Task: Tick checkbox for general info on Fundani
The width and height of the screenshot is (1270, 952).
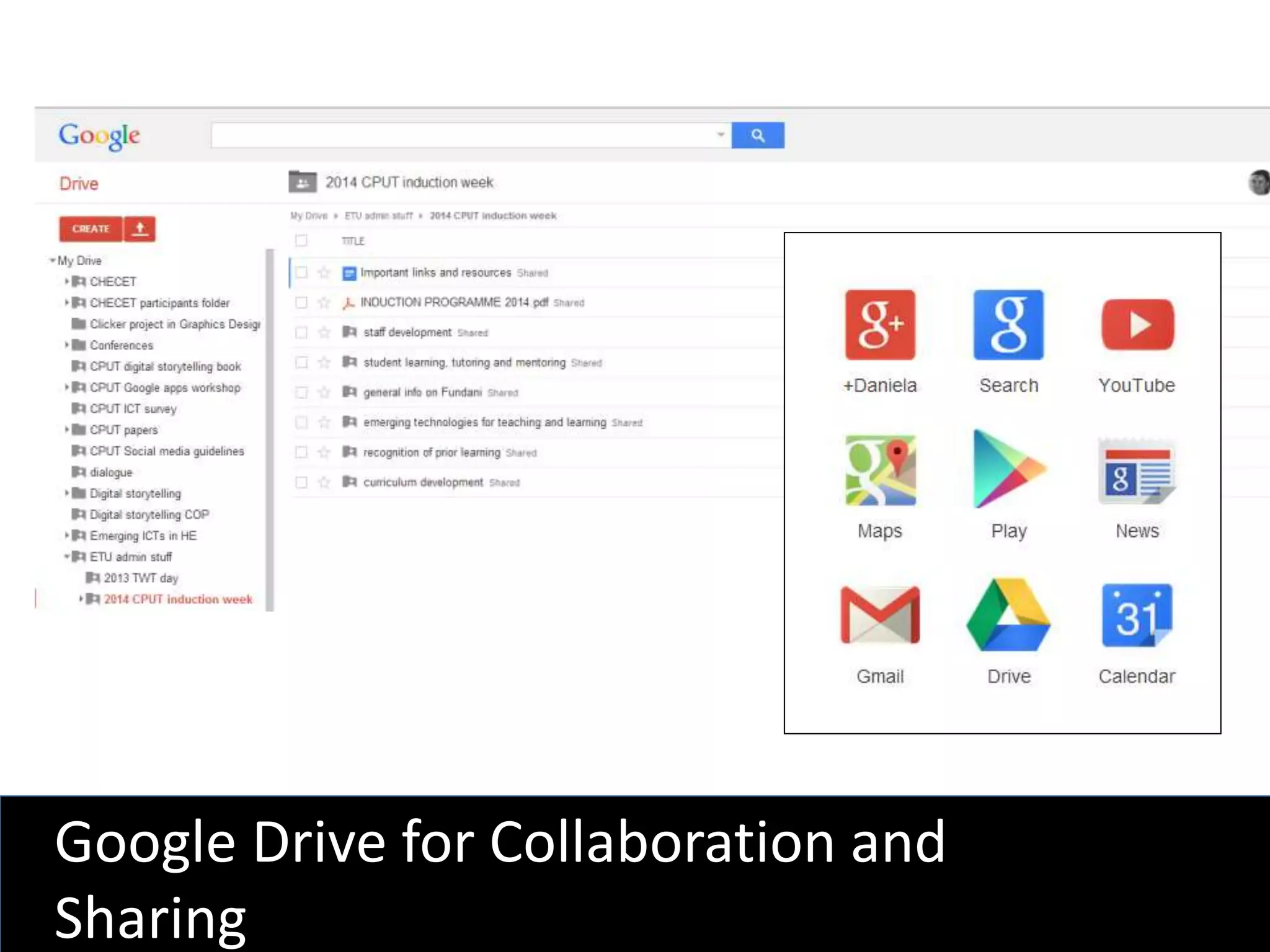Action: [x=301, y=392]
